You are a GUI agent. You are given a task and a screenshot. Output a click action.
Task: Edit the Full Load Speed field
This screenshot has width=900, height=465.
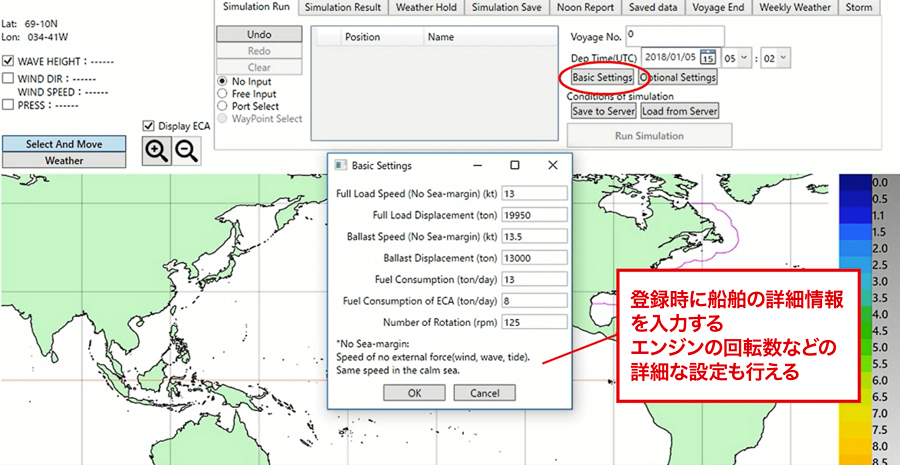[x=534, y=193]
